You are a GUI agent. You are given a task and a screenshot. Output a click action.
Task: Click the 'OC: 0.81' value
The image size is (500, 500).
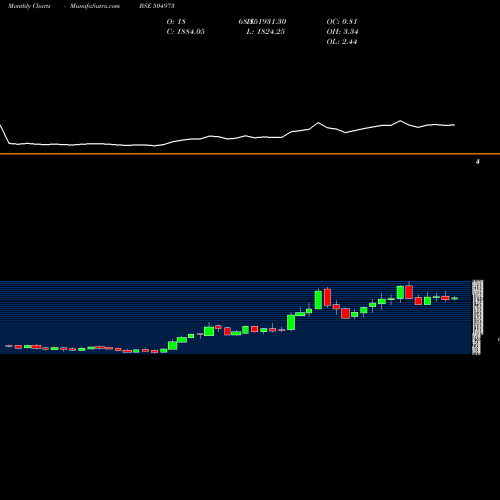tap(342, 22)
